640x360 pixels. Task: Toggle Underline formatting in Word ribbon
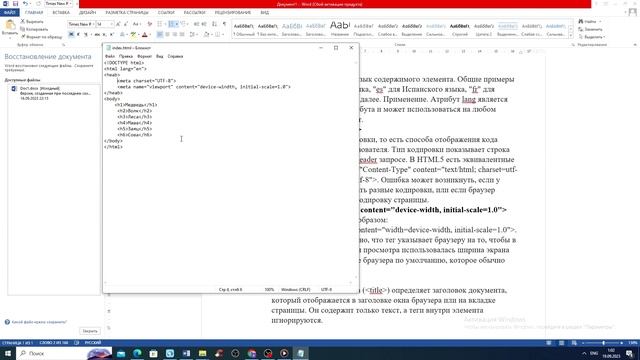point(85,35)
